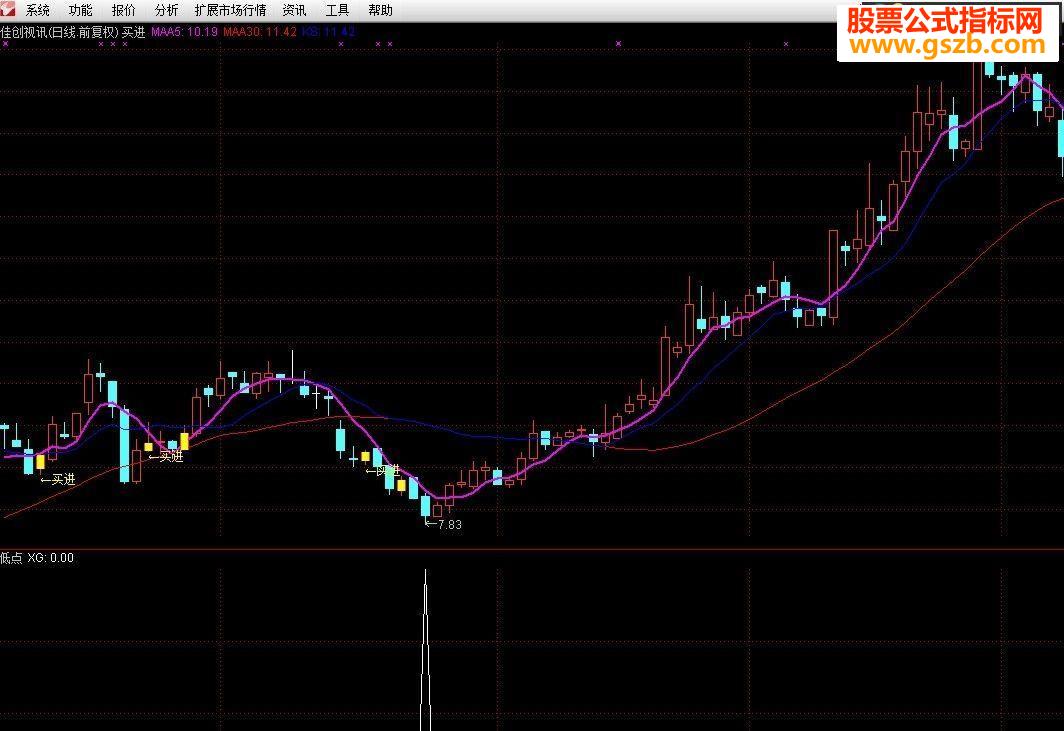Open the 资讯 menu
This screenshot has width=1064, height=731.
pyautogui.click(x=294, y=10)
